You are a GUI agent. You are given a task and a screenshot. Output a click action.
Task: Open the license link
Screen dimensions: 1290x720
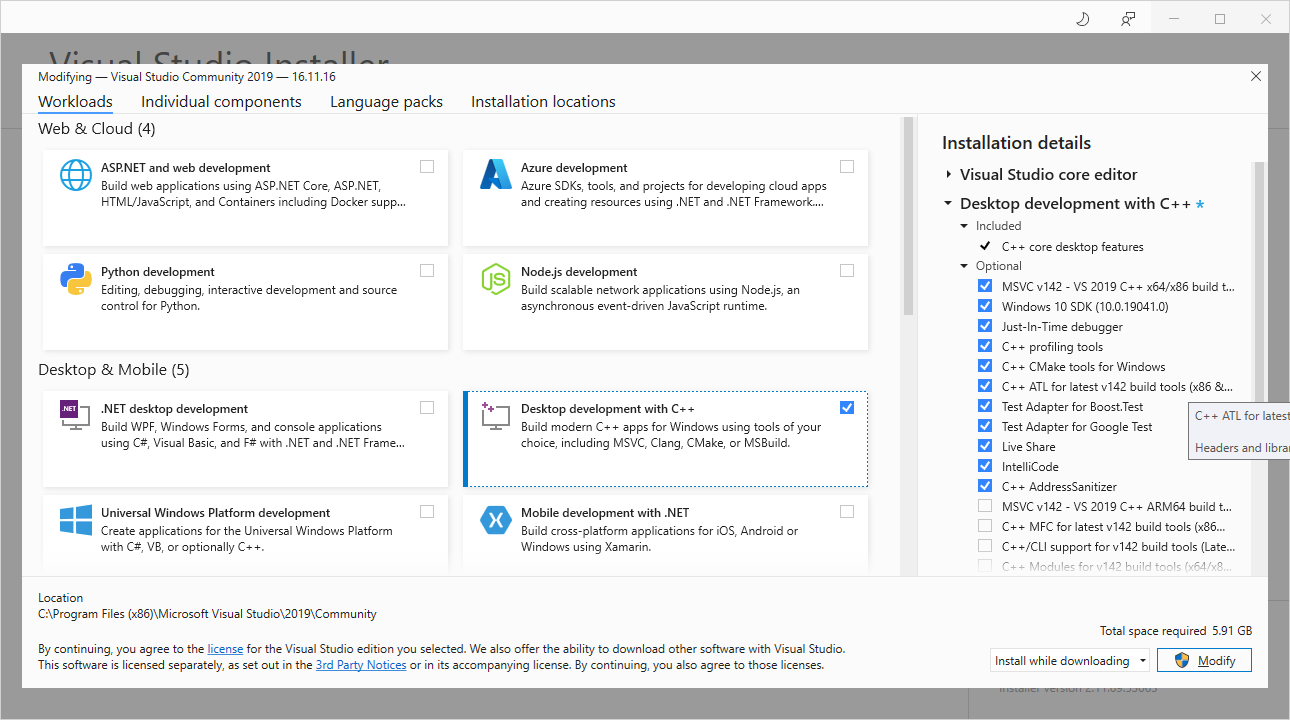[225, 649]
